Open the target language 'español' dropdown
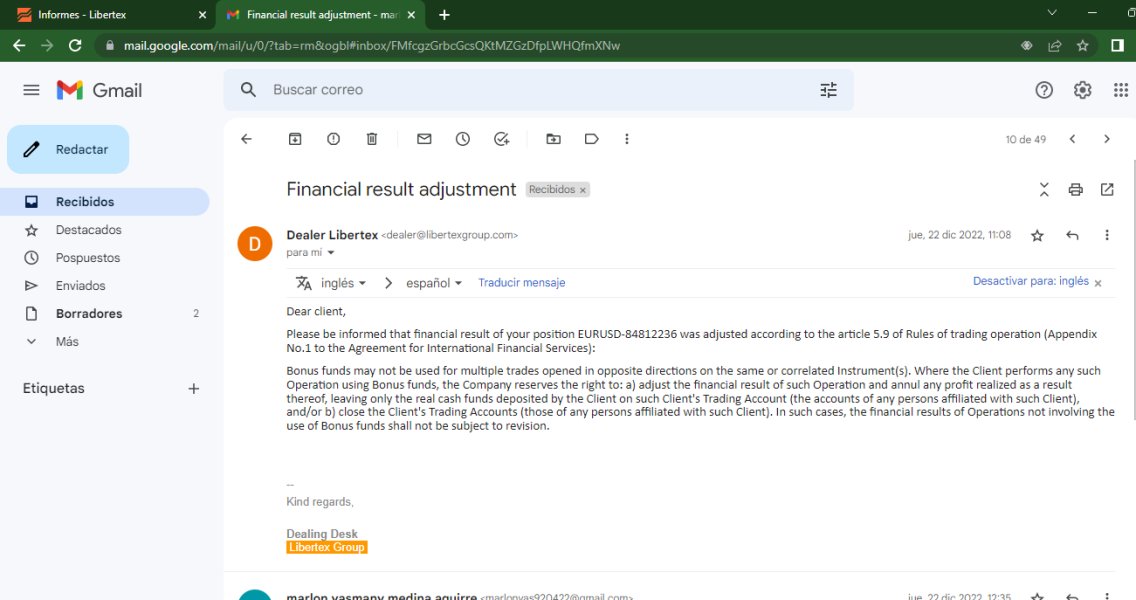 434,283
